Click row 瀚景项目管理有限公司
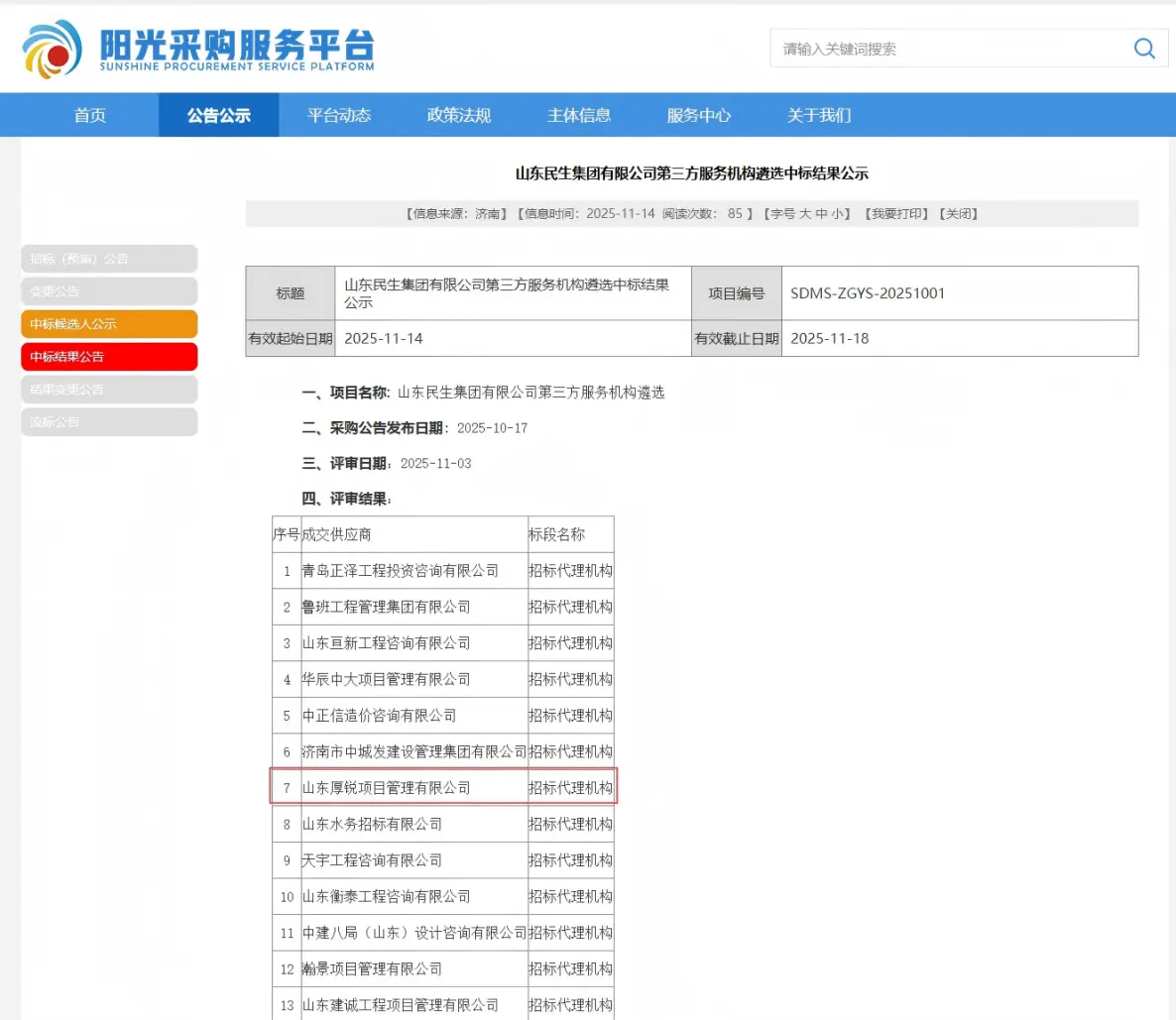 click(x=443, y=969)
